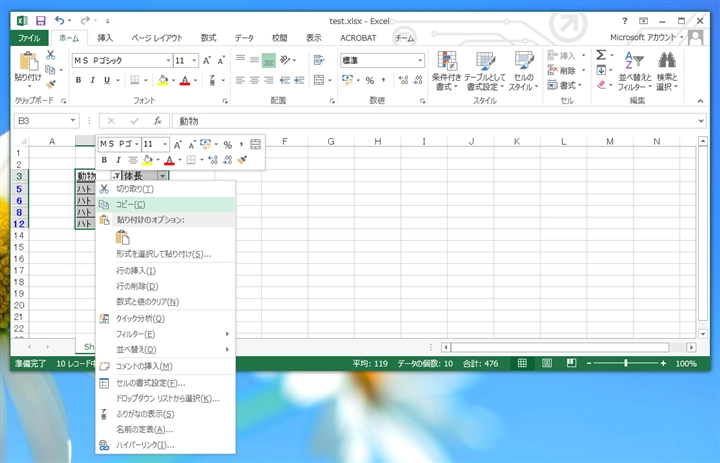Click wrap text icon in alignment group
Viewport: 720px width, 463px height.
(319, 60)
